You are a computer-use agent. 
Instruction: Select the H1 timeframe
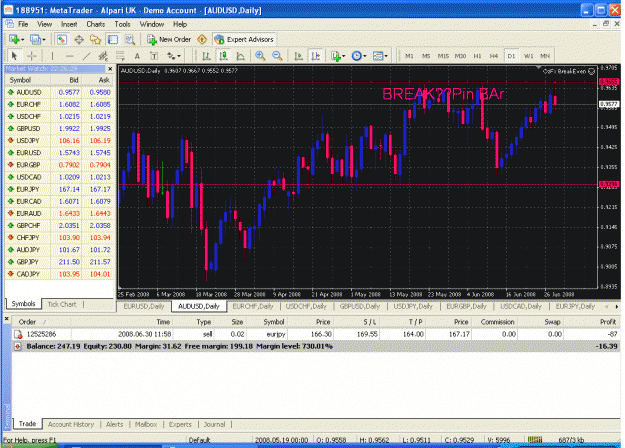tap(477, 56)
